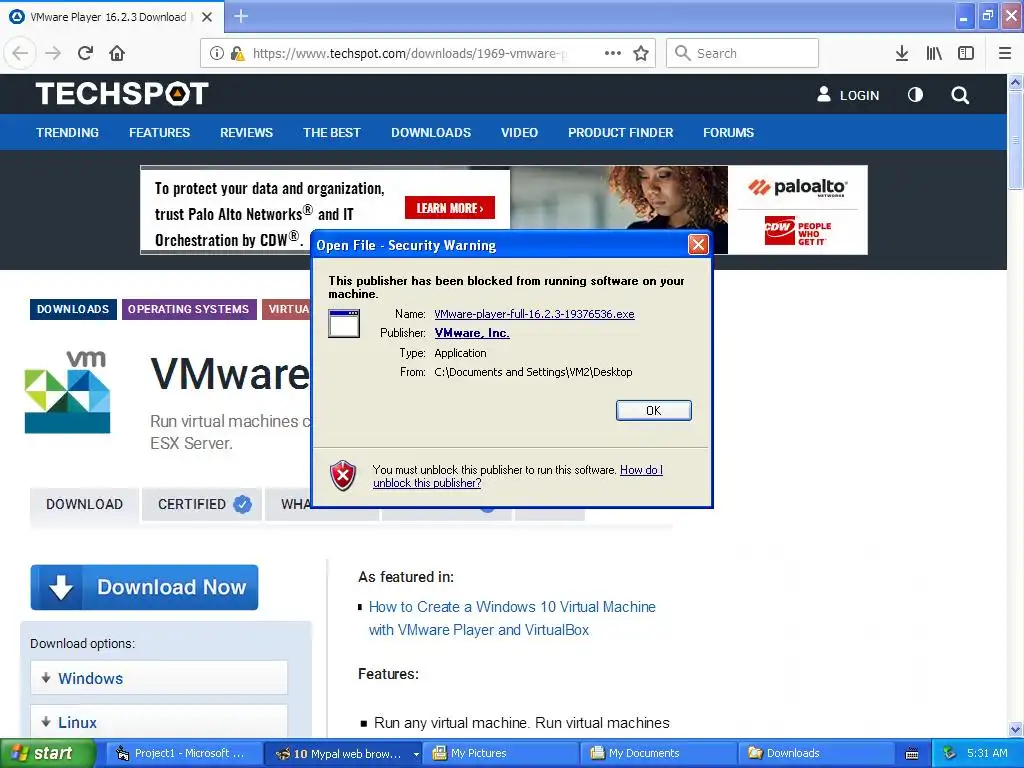This screenshot has width=1024, height=768.
Task: Close the Security Warning dialog
Action: [698, 245]
